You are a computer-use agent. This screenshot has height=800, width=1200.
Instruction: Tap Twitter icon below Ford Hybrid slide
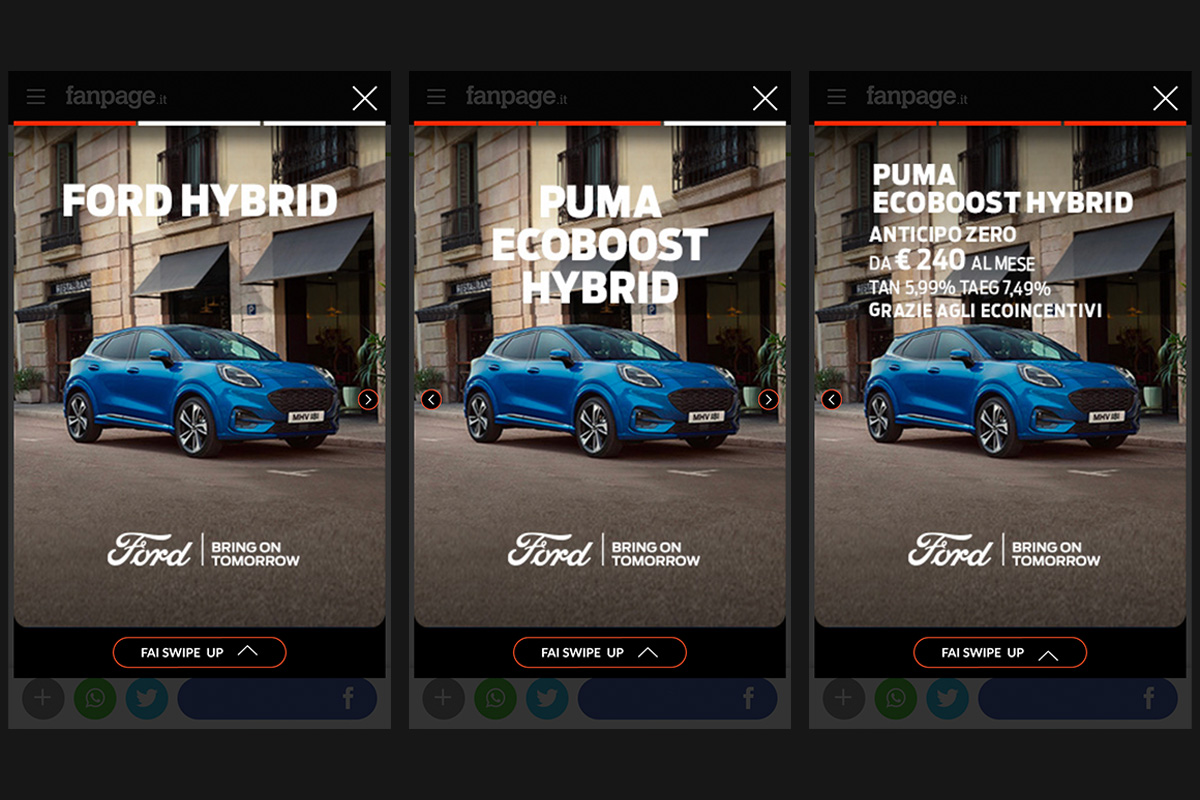point(147,698)
